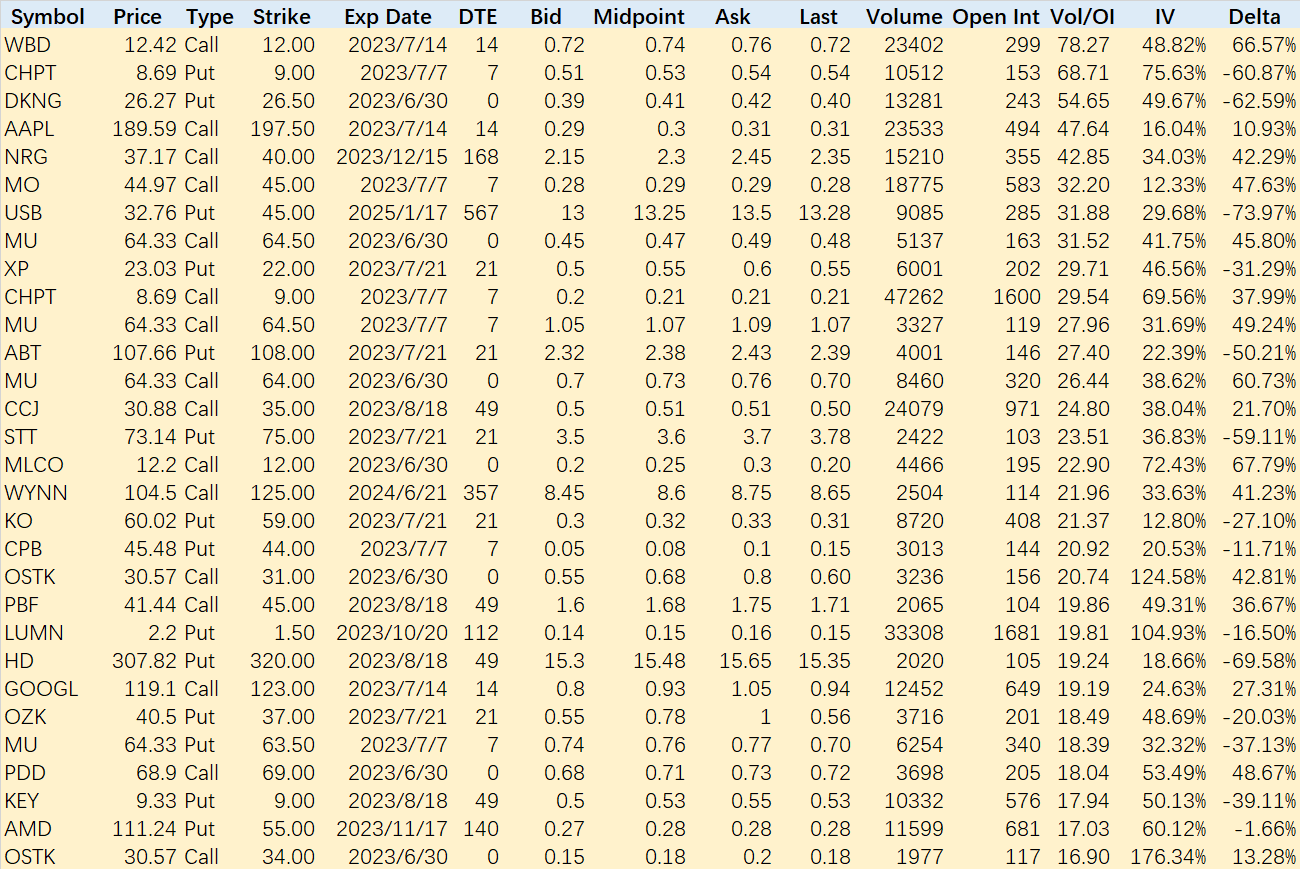The height and width of the screenshot is (869, 1300).
Task: Select the KEY symbol cell
Action: (x=22, y=801)
